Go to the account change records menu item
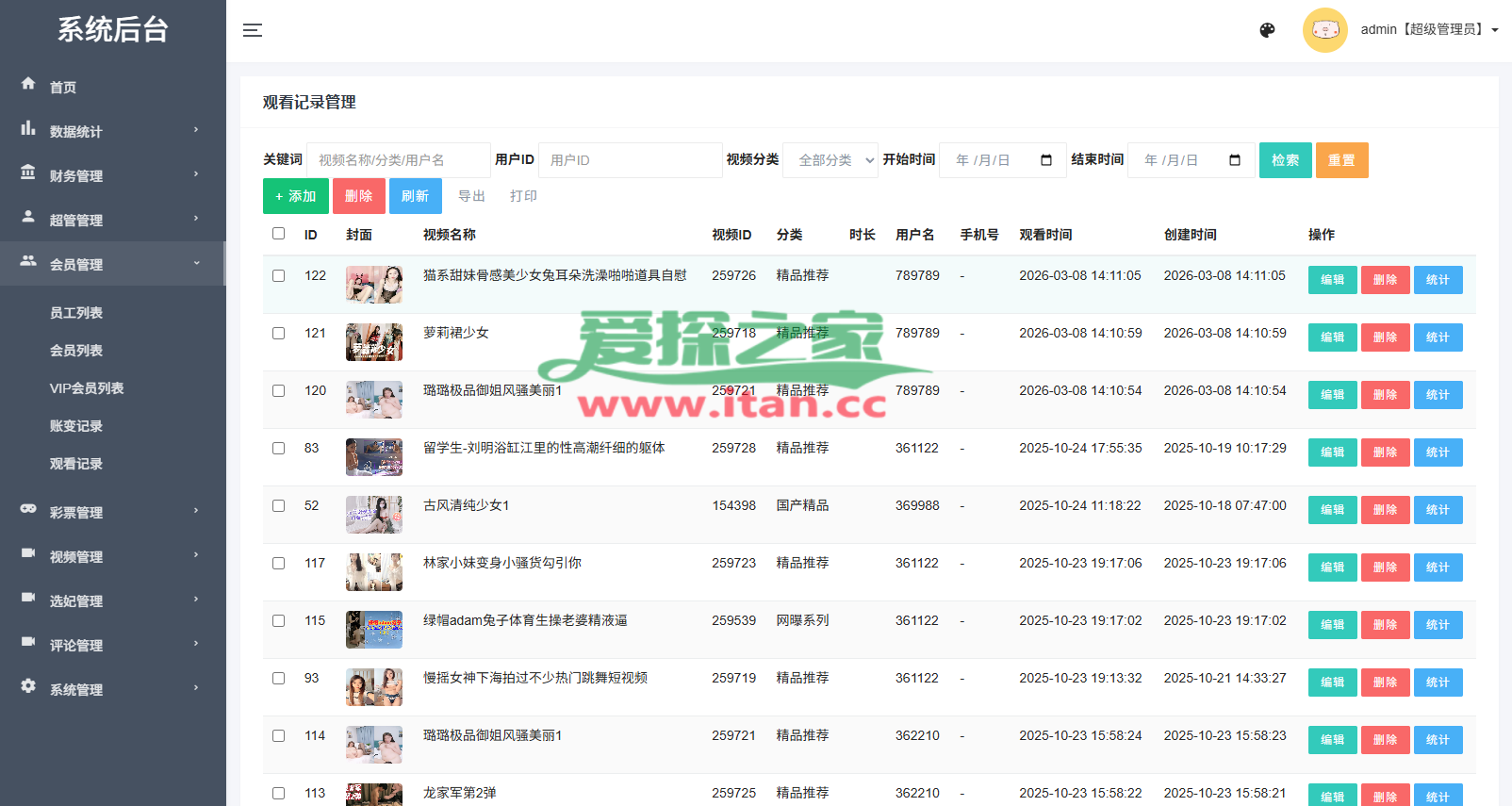This screenshot has width=1512, height=806. [76, 426]
